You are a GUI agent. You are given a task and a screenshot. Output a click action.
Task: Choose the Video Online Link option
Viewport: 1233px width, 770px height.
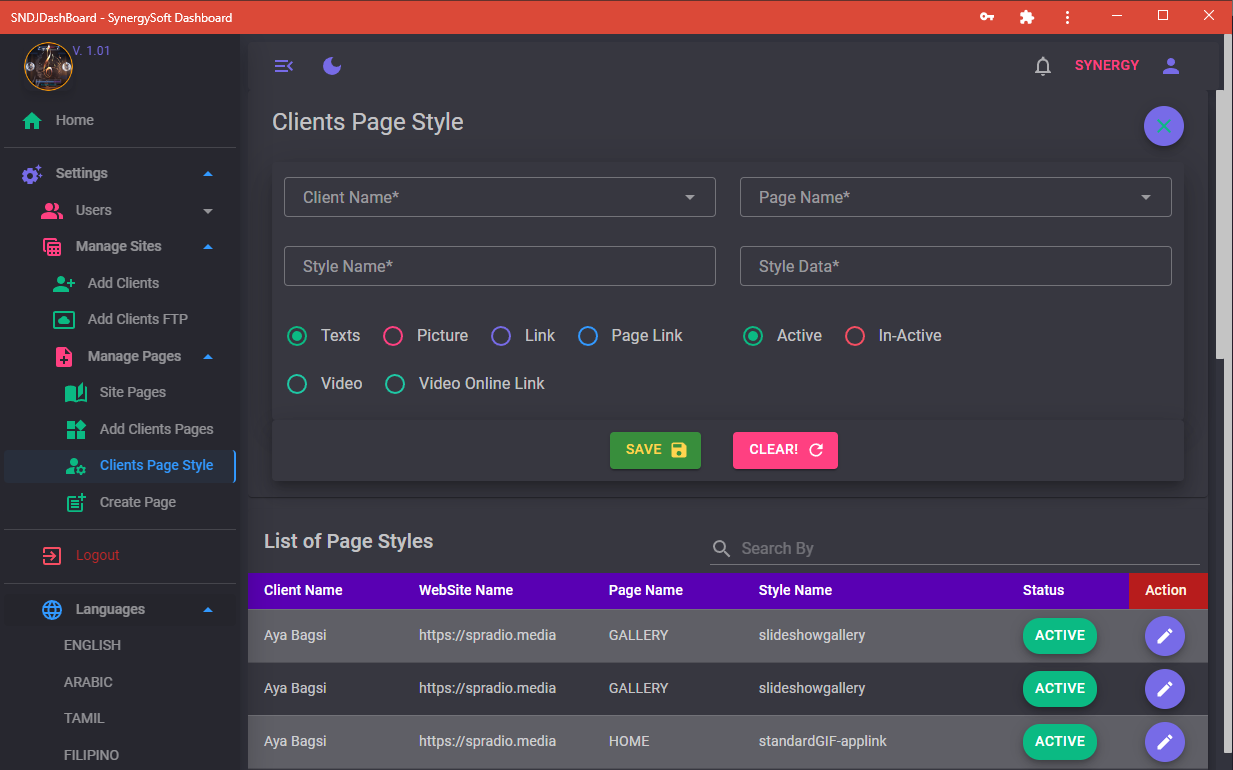(x=395, y=384)
